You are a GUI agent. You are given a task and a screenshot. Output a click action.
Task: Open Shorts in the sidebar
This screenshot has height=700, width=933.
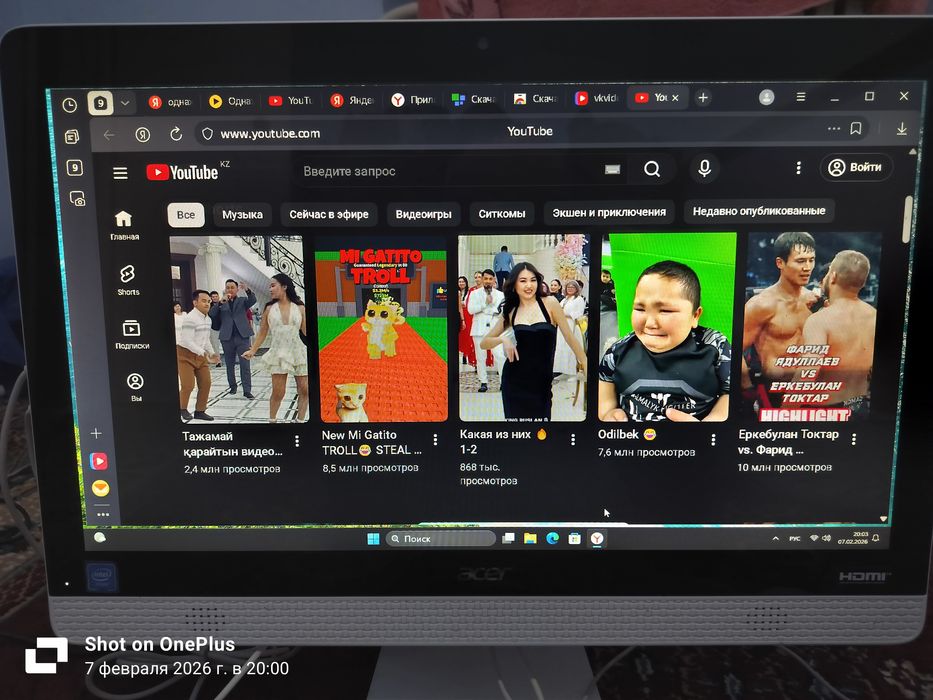pyautogui.click(x=128, y=280)
